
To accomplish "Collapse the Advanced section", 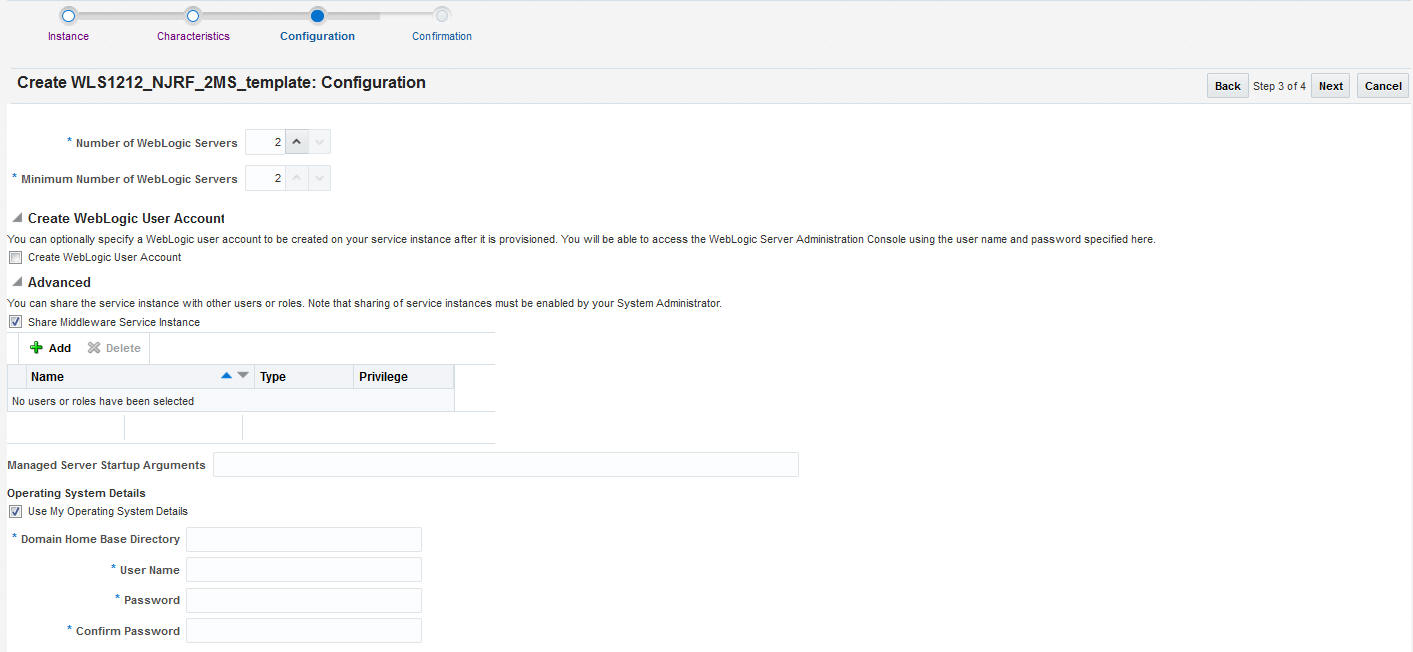I will [17, 282].
